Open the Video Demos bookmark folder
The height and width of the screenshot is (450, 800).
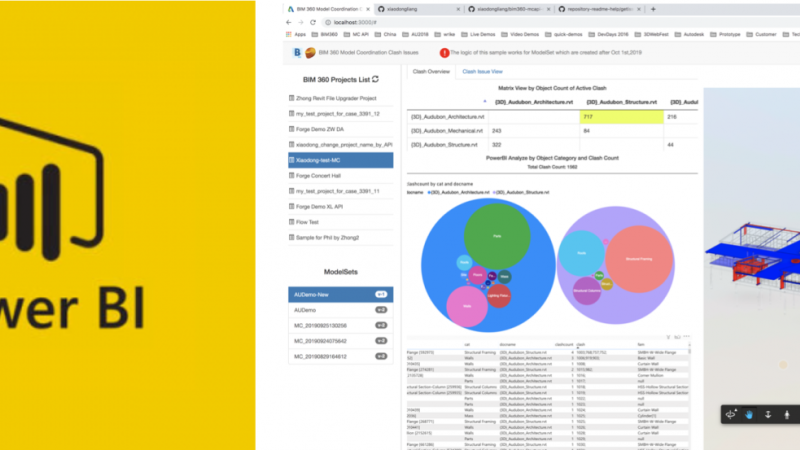click(x=519, y=34)
